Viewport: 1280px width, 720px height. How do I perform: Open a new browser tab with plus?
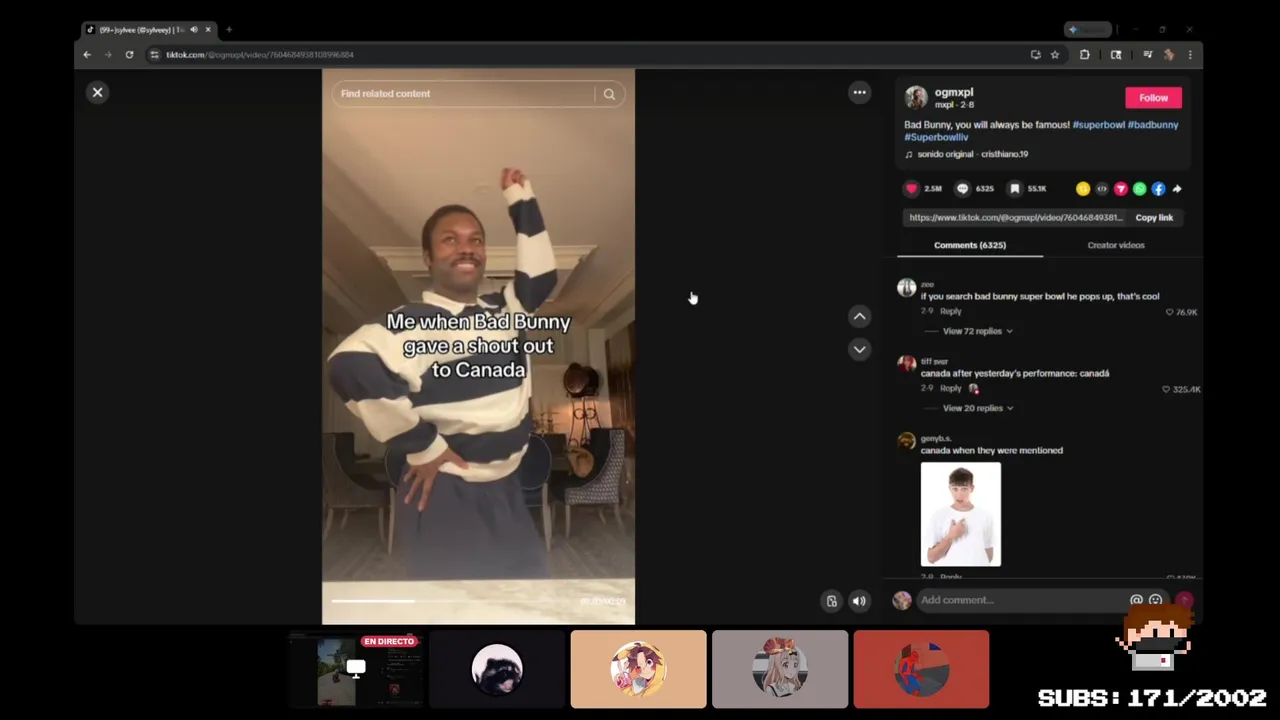228,30
